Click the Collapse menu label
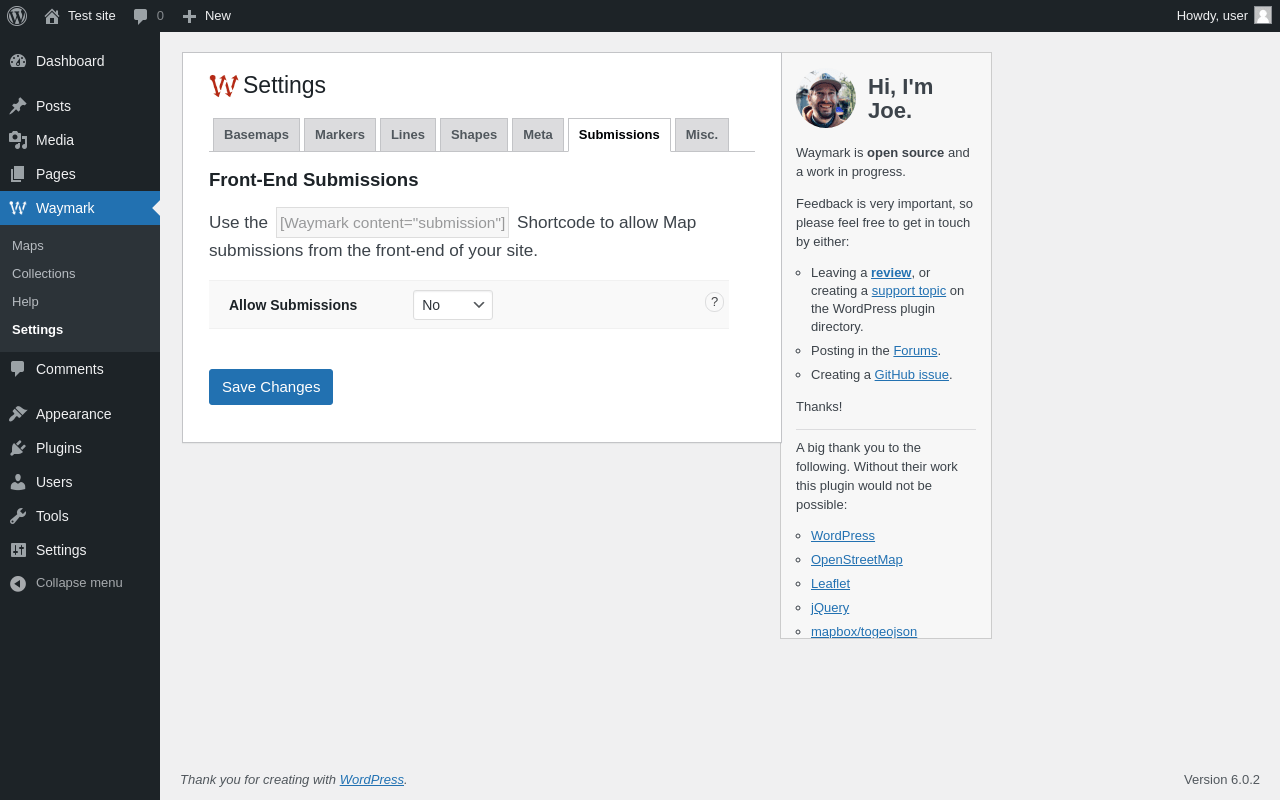The width and height of the screenshot is (1280, 800). pos(79,583)
